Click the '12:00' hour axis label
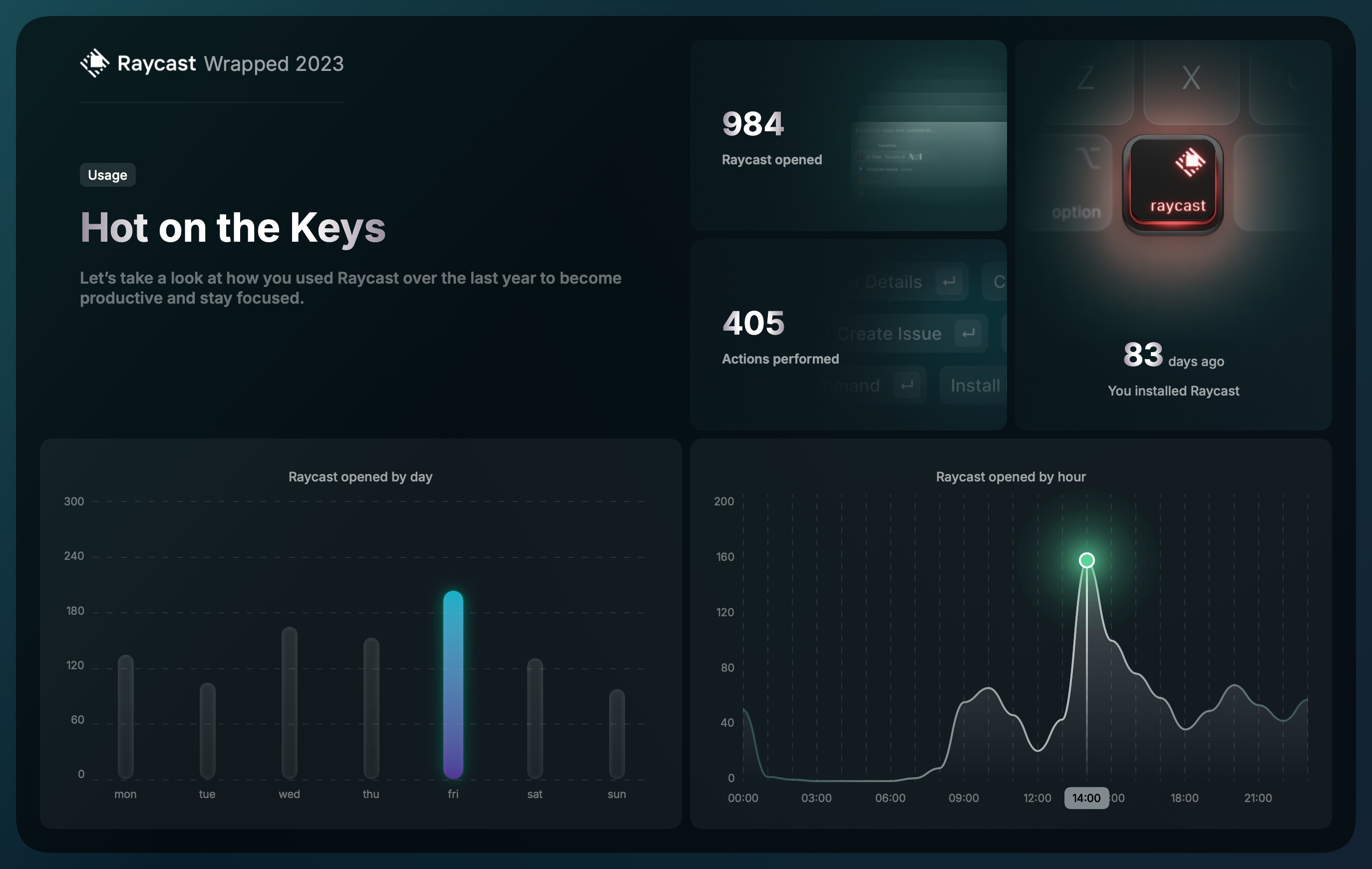The width and height of the screenshot is (1372, 869). click(x=1037, y=798)
